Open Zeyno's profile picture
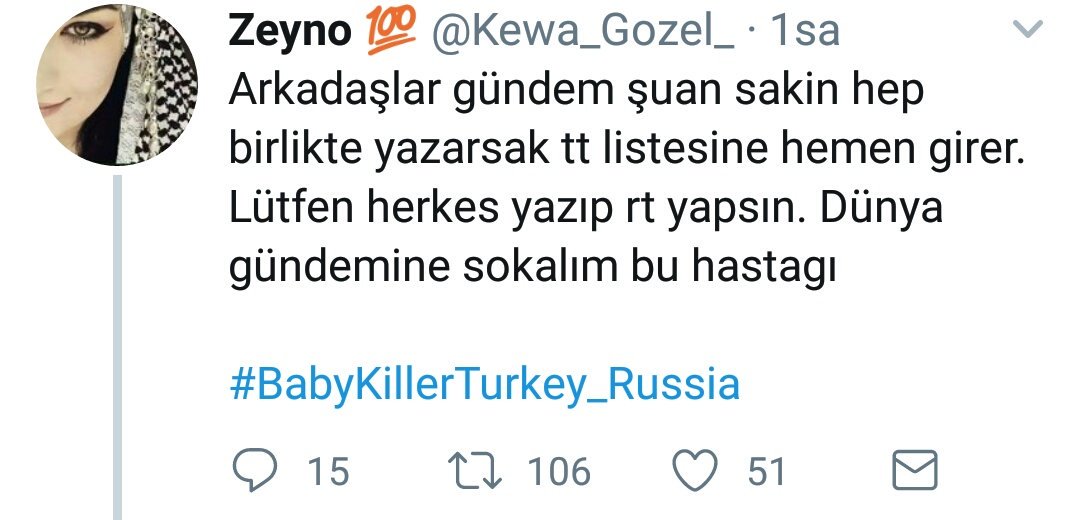 (116, 85)
